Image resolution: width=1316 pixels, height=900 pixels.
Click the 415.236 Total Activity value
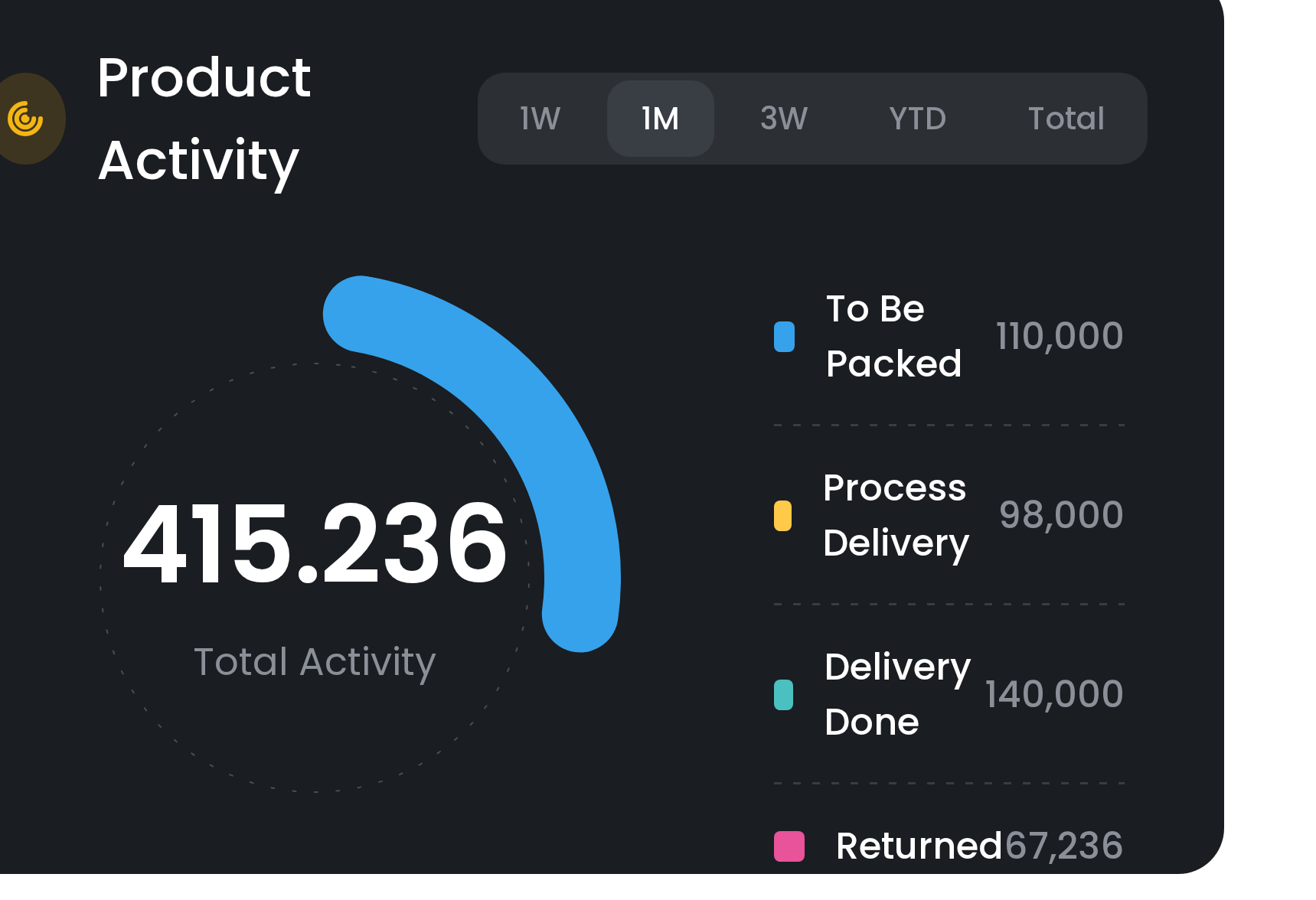(315, 543)
